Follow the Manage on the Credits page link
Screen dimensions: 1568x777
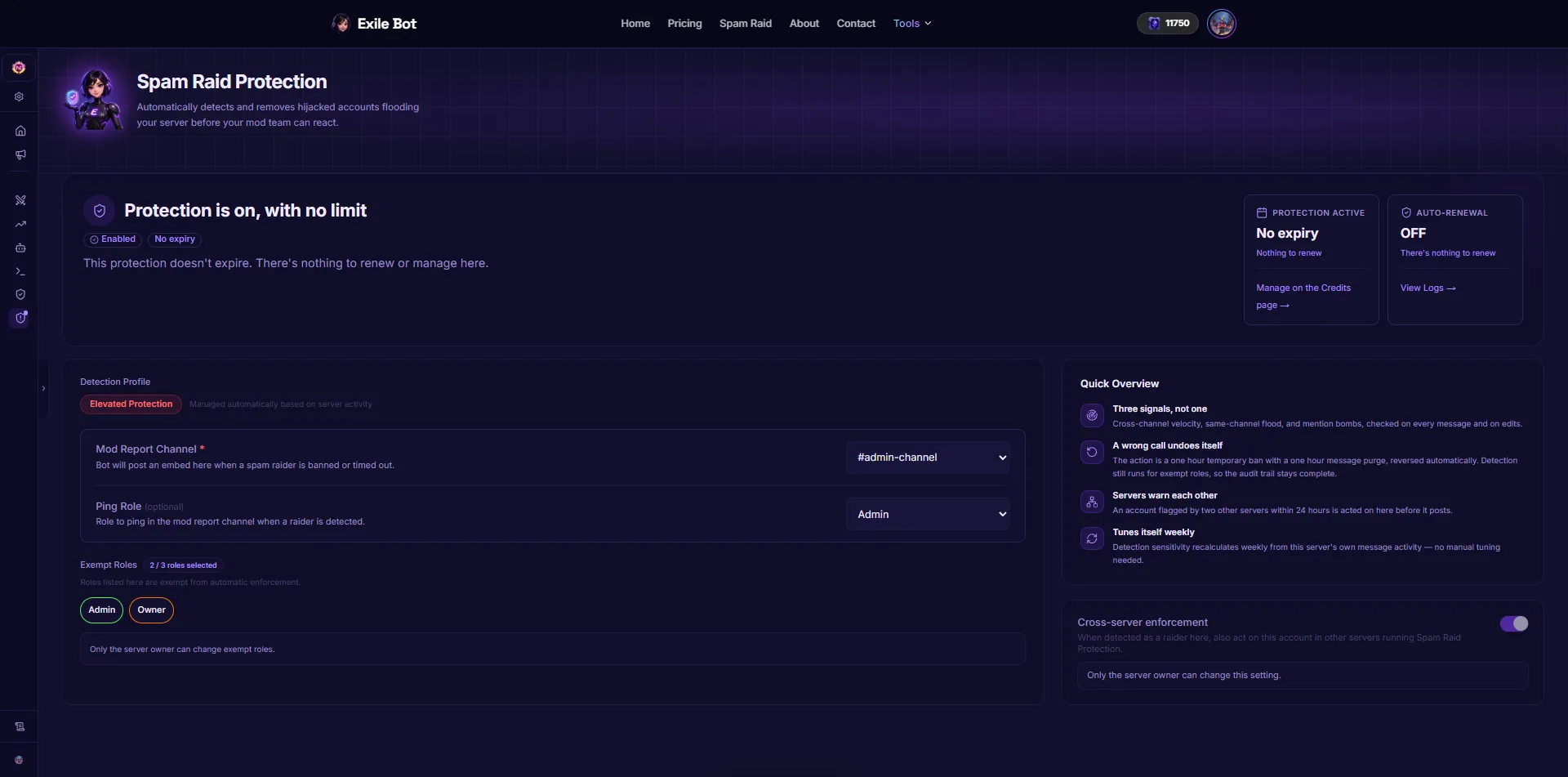[1303, 297]
